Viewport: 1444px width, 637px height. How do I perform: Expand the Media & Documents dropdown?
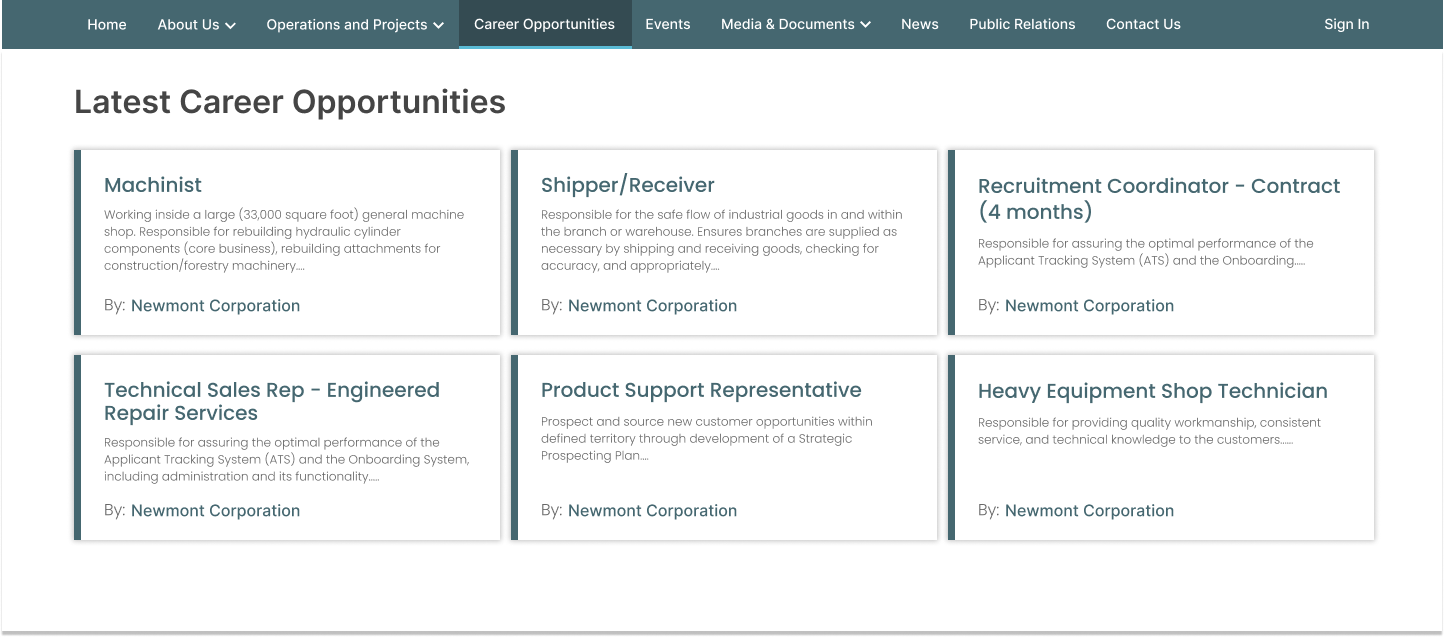tap(795, 24)
